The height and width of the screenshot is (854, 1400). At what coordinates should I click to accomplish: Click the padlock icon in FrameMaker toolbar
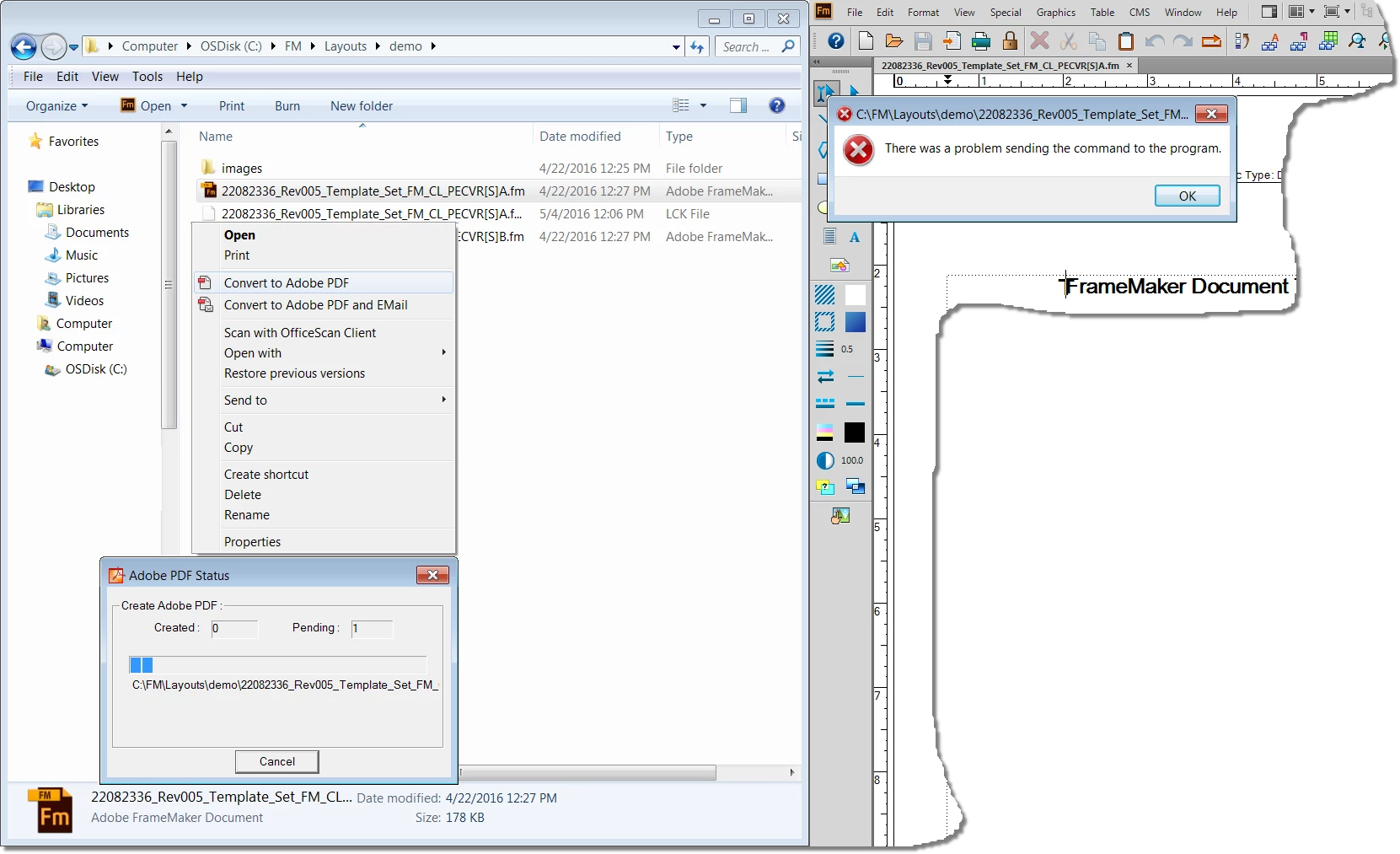coord(1010,40)
